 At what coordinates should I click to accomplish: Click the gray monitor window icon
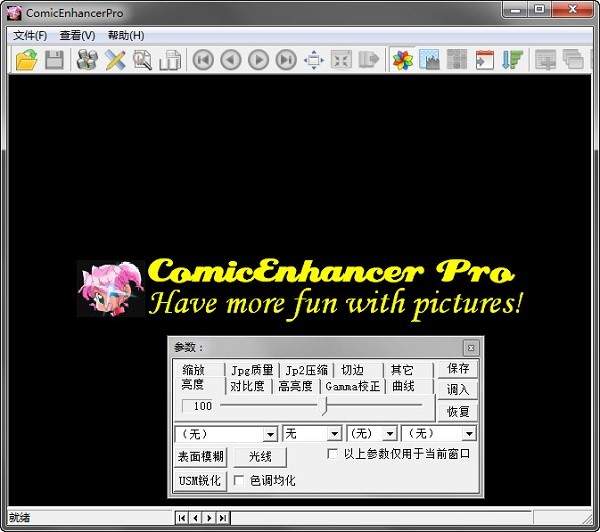pos(545,60)
